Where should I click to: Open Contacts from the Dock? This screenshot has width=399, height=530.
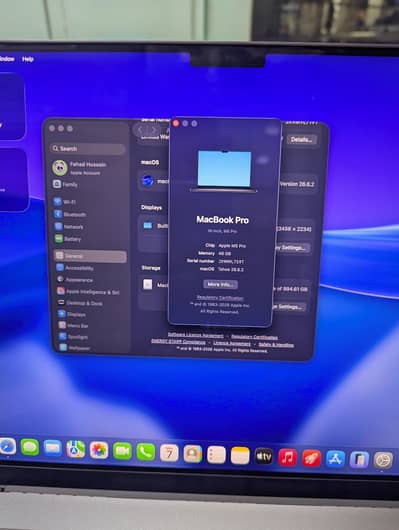[x=192, y=454]
